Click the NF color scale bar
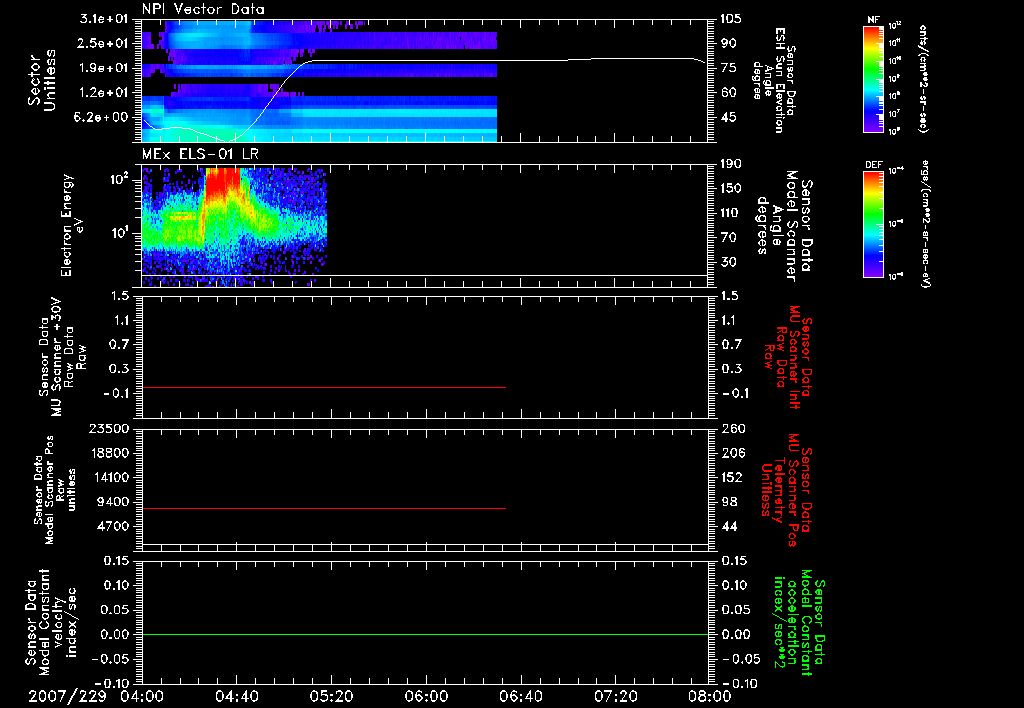1024x708 pixels. coord(873,78)
